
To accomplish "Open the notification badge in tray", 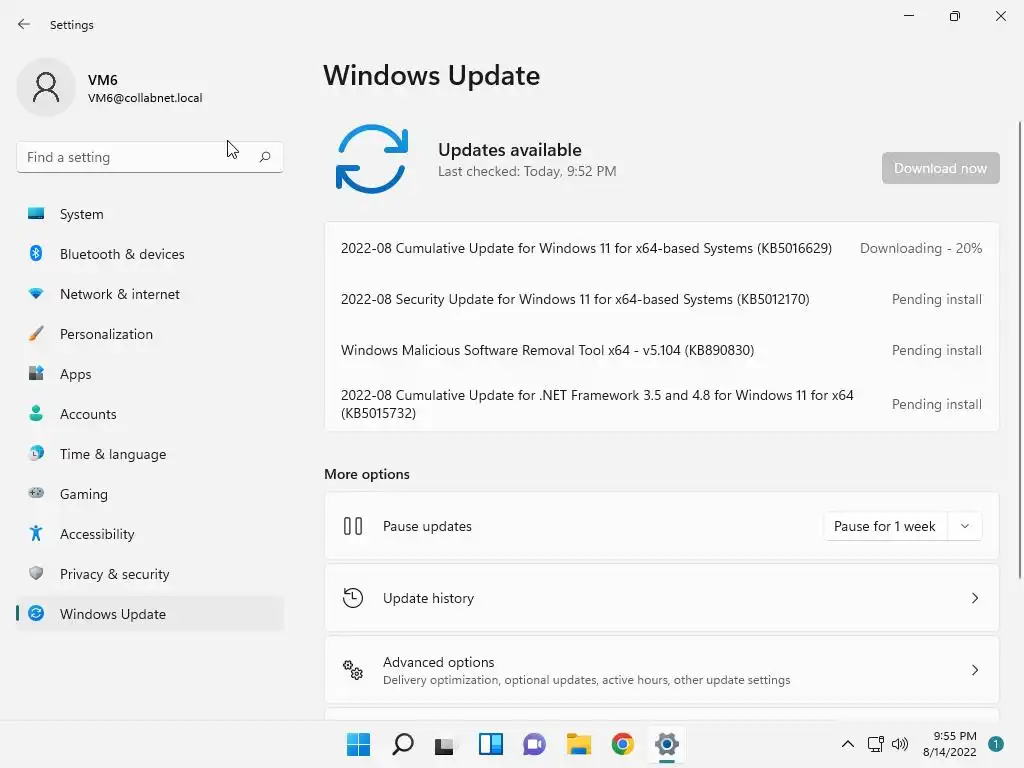I will coord(995,744).
